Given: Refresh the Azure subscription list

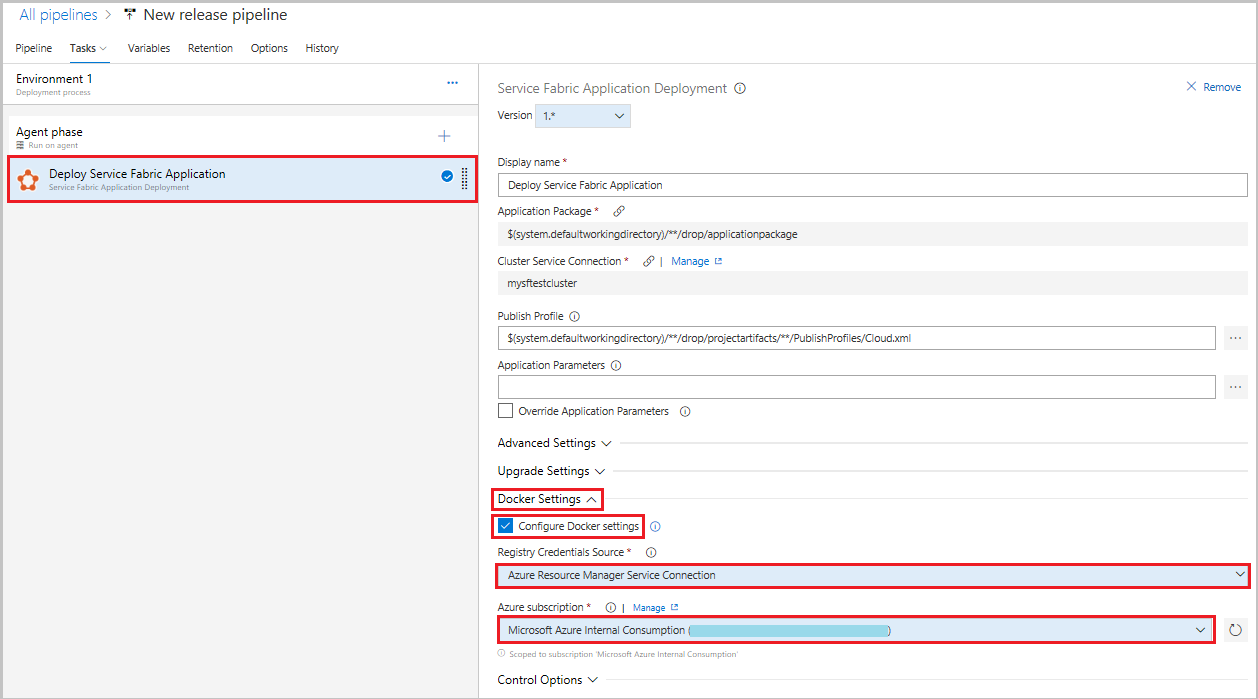Looking at the screenshot, I should [x=1235, y=630].
